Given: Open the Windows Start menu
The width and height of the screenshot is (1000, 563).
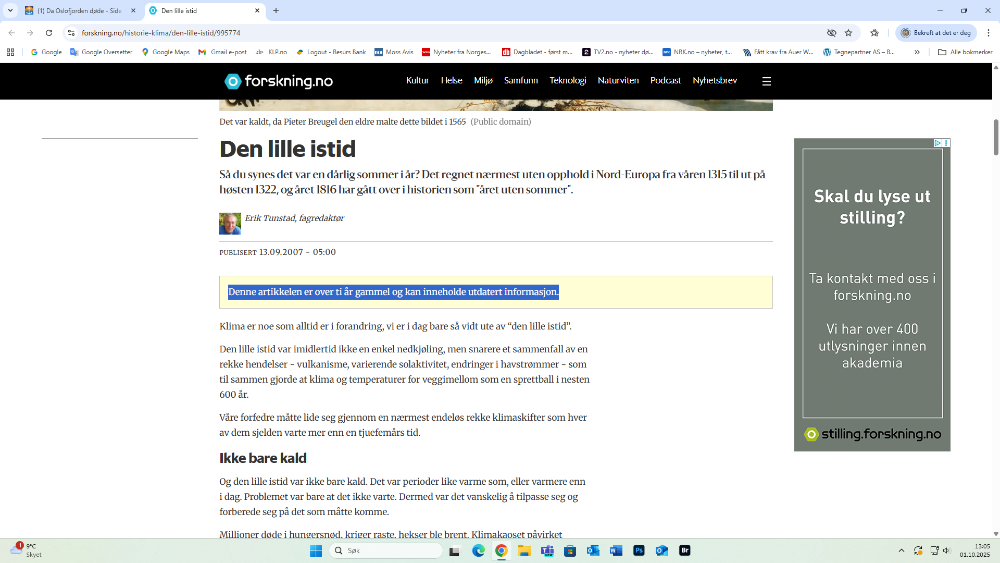Looking at the screenshot, I should click(x=316, y=550).
